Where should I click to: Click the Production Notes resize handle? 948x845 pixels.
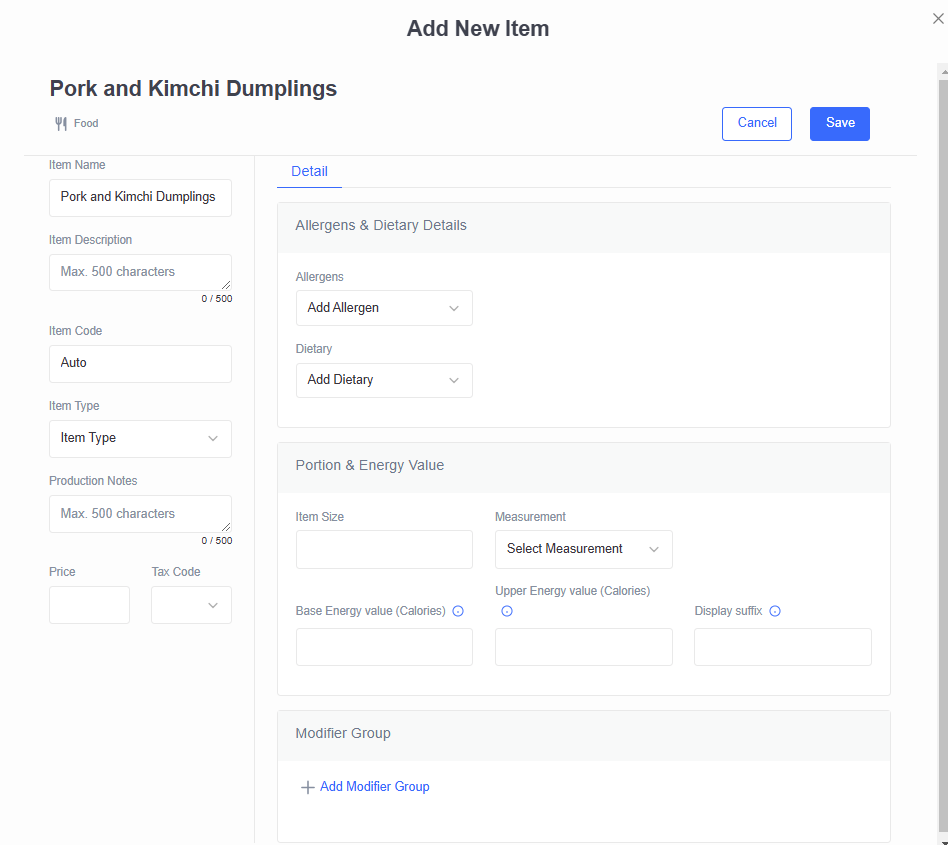tap(226, 526)
